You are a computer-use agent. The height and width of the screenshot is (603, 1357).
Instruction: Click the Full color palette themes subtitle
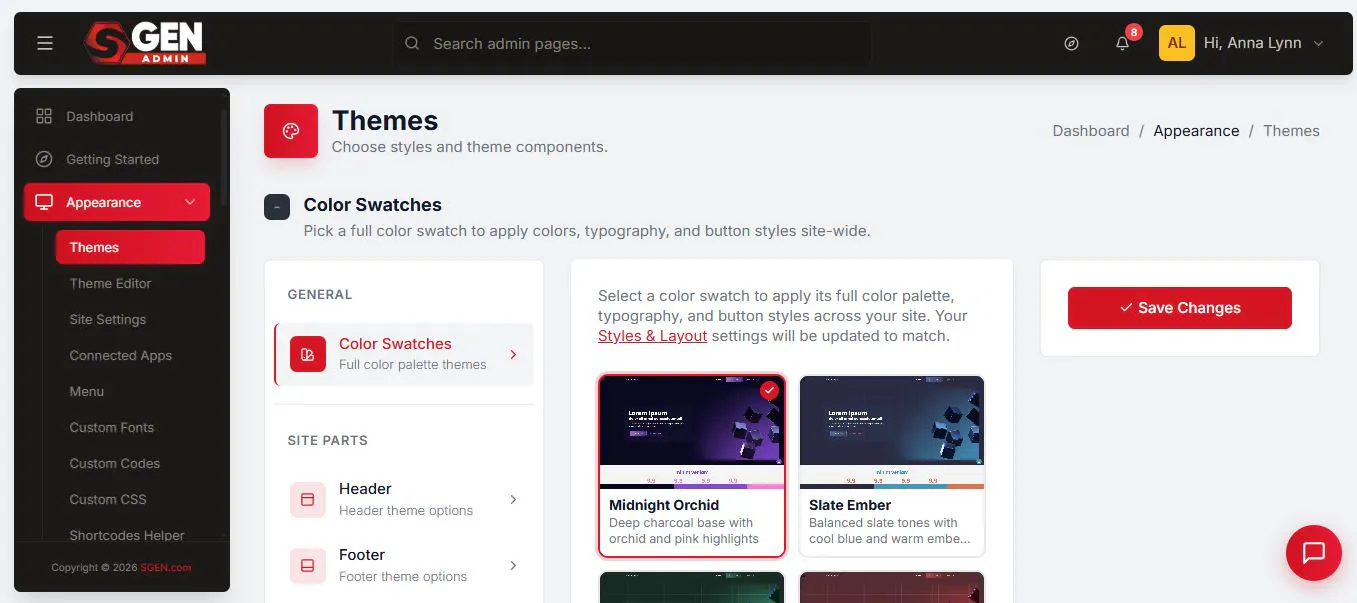tap(413, 365)
